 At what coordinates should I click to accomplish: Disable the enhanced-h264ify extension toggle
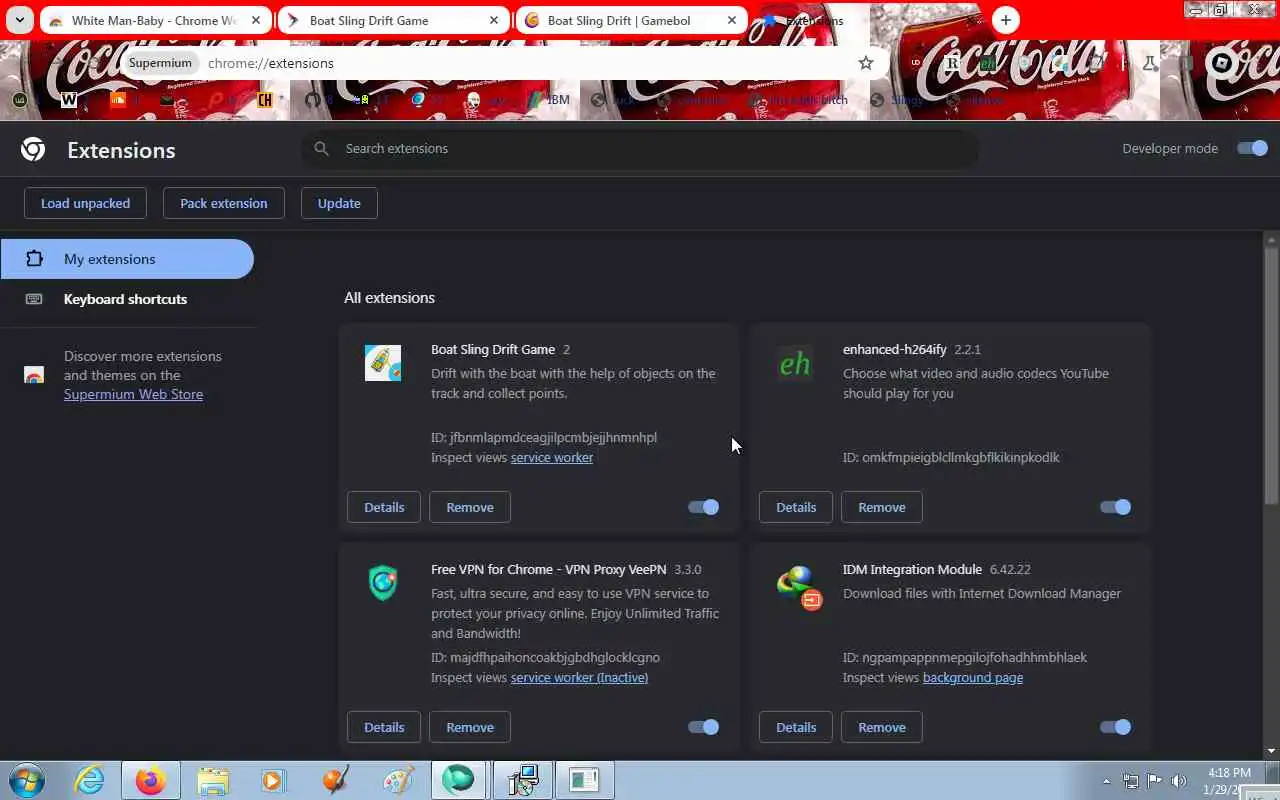[1115, 507]
